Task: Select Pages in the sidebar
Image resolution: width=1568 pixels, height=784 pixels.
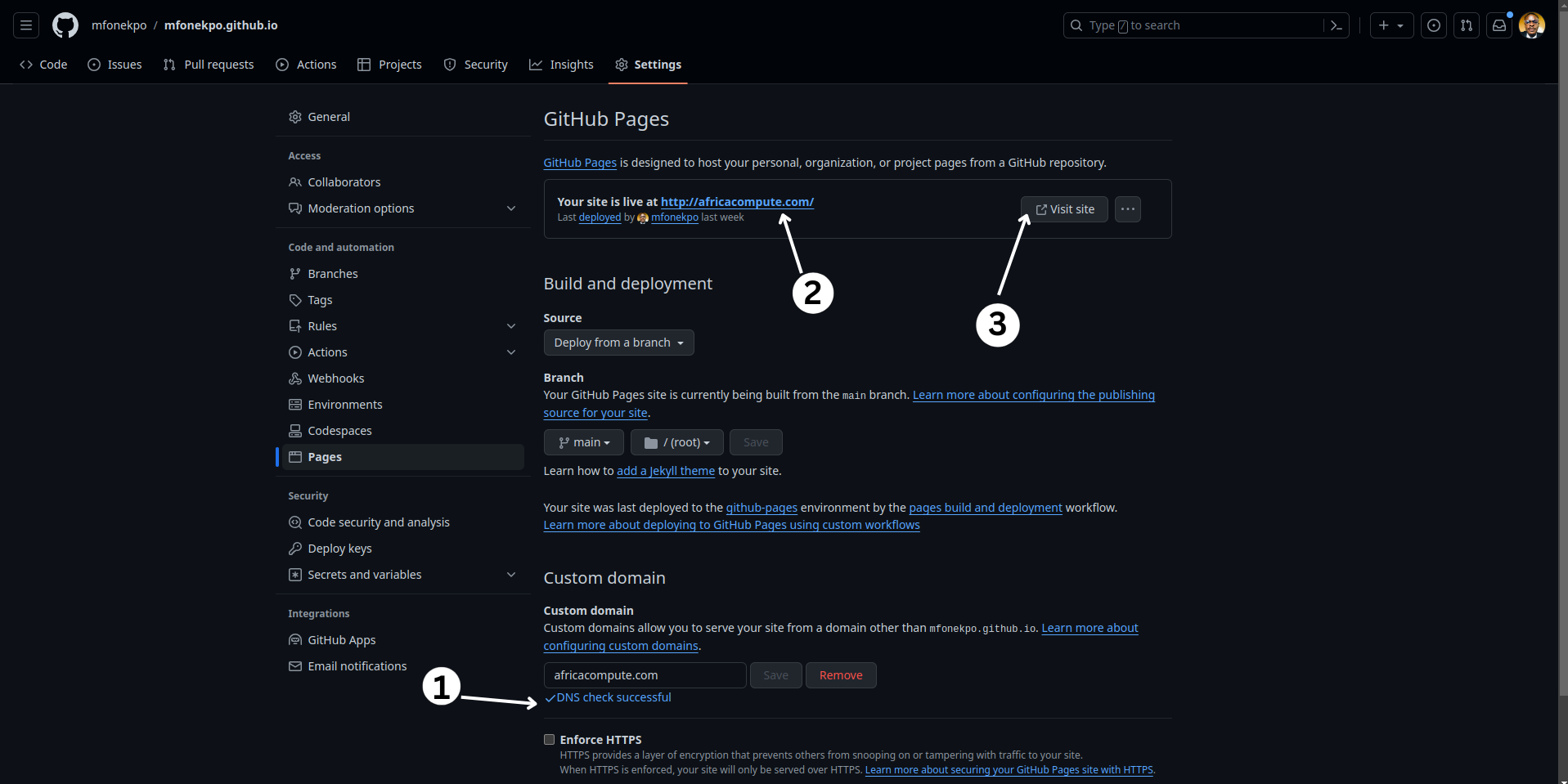Action: pos(403,457)
